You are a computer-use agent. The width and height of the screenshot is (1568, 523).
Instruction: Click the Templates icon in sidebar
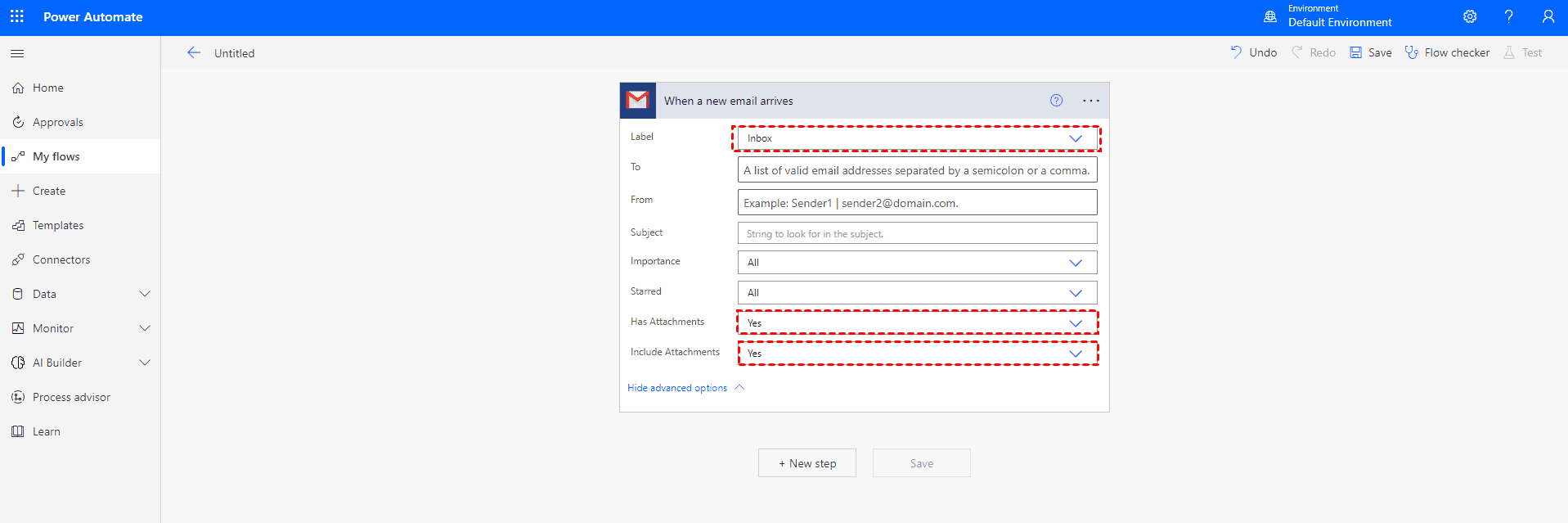click(x=18, y=225)
